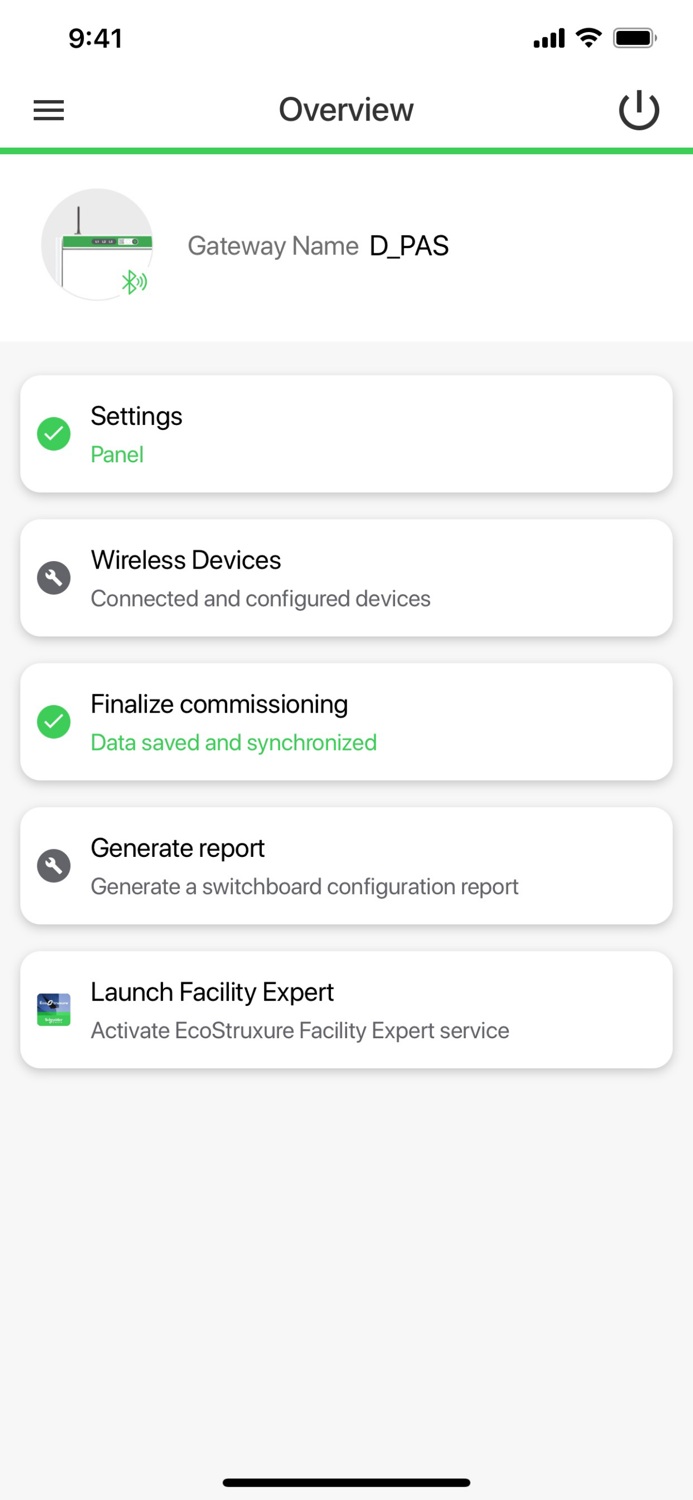Tap the gateway Bluetooth image thumbnail
This screenshot has height=1500, width=693.
[97, 244]
